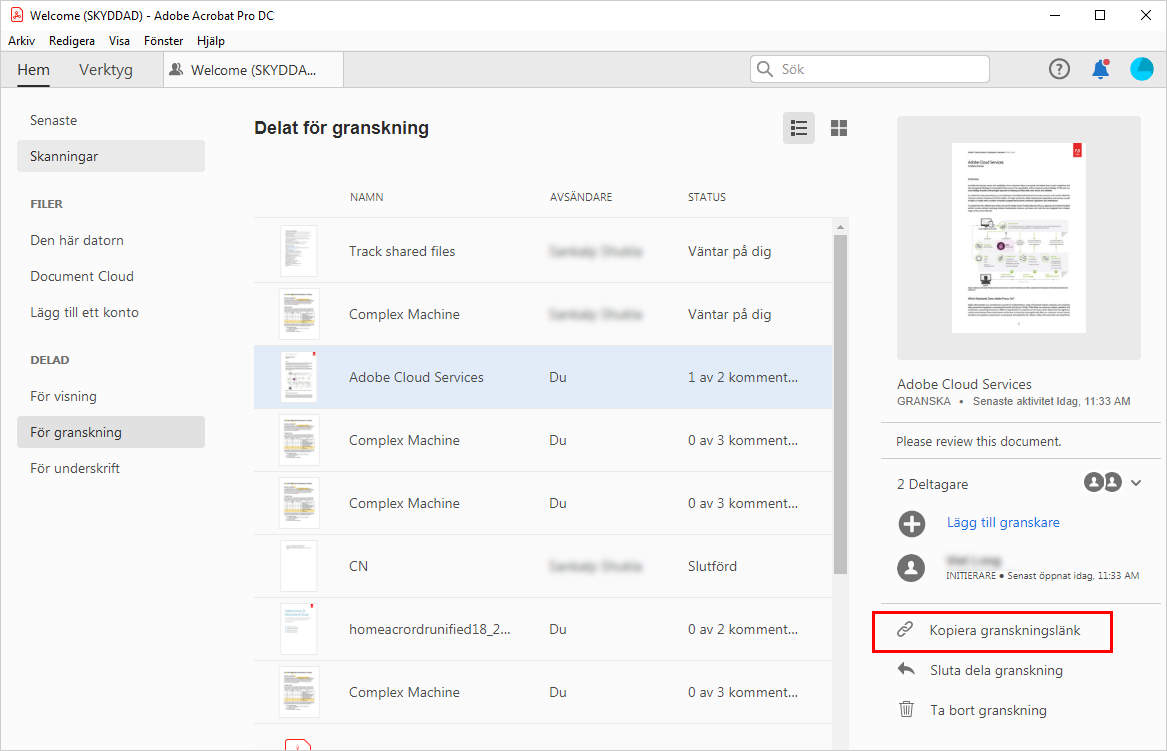Click Ta bort granskning
This screenshot has width=1167, height=751.
click(x=988, y=710)
